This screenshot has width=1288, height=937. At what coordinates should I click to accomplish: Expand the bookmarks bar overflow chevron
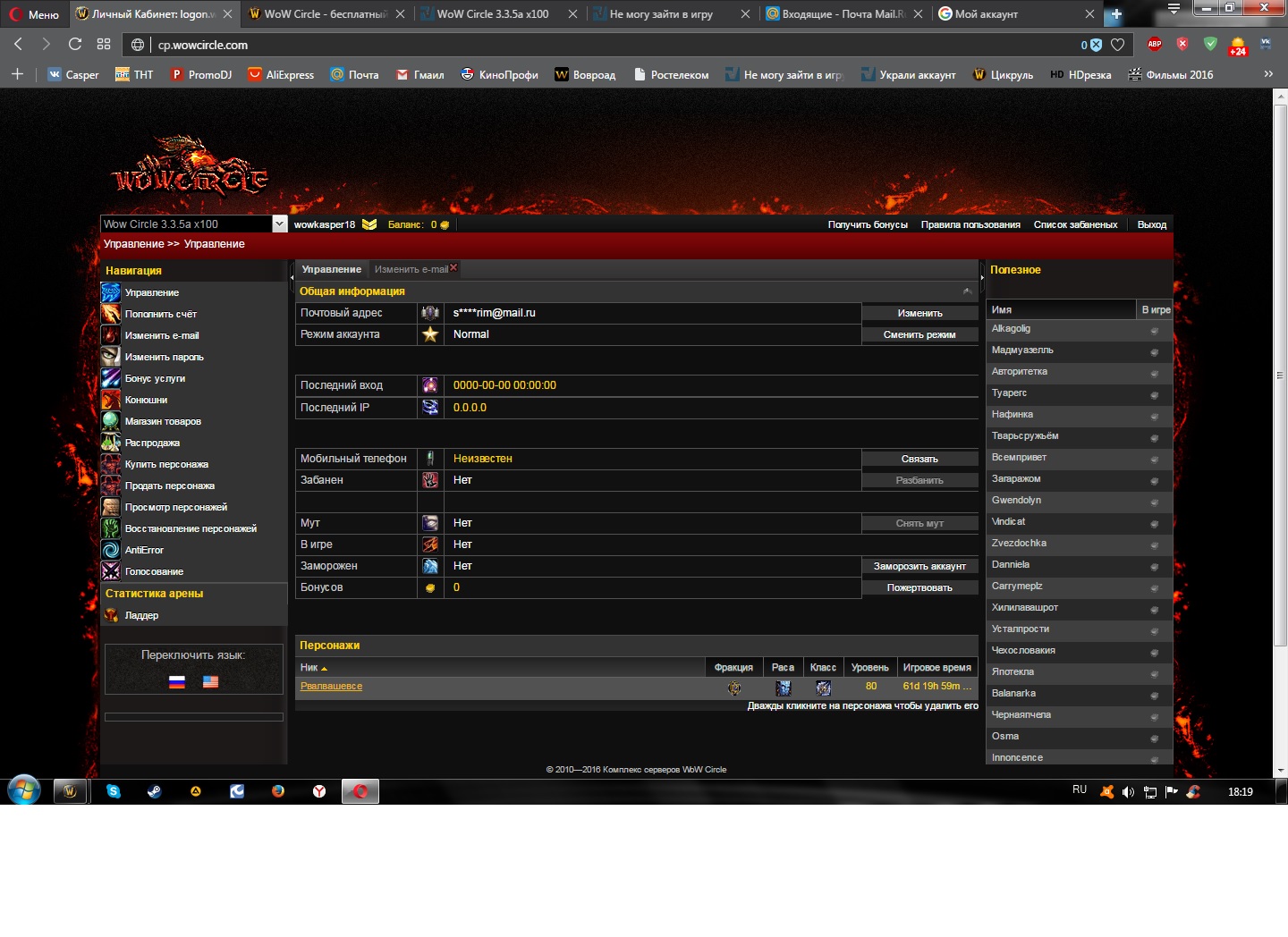point(1267,74)
